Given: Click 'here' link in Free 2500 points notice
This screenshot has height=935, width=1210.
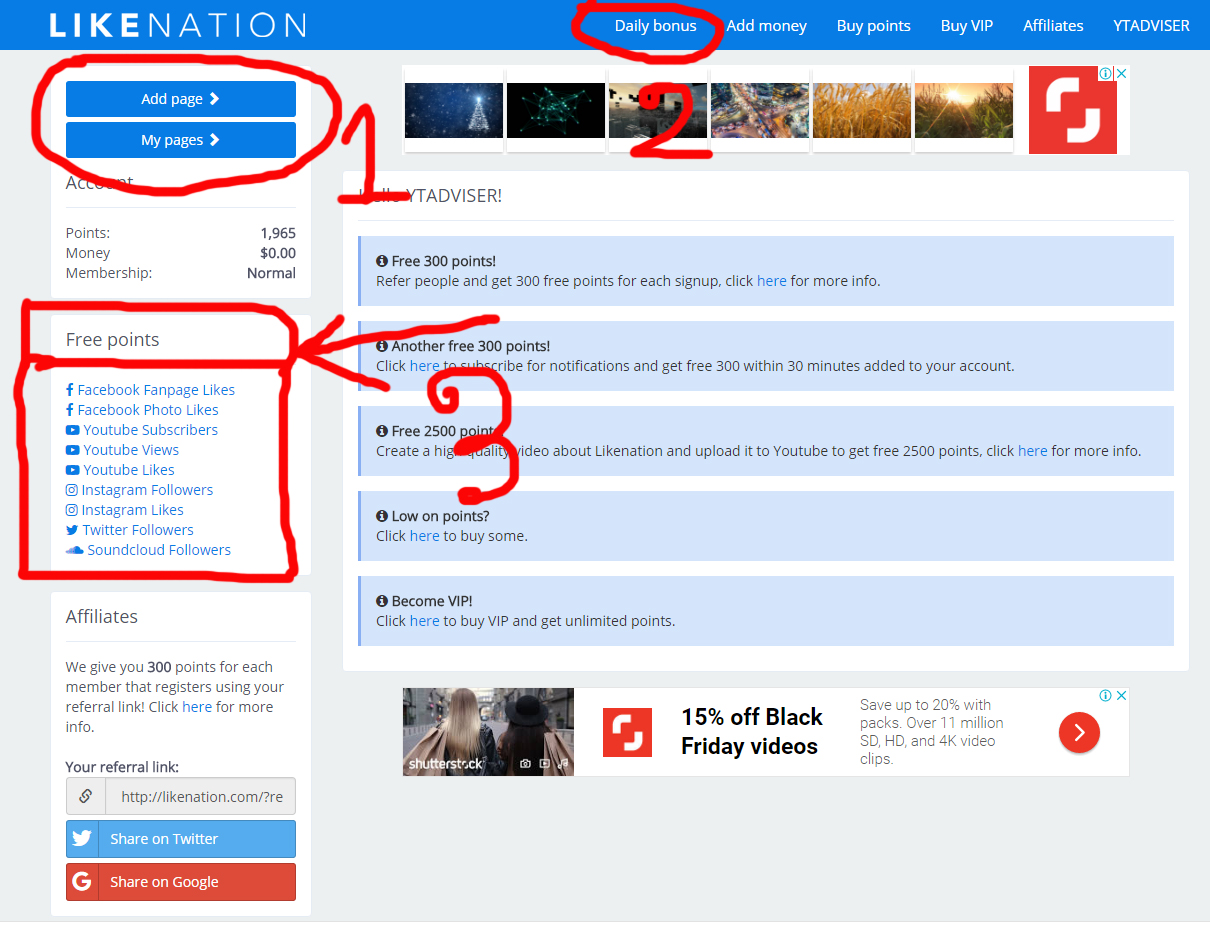Looking at the screenshot, I should [1033, 451].
